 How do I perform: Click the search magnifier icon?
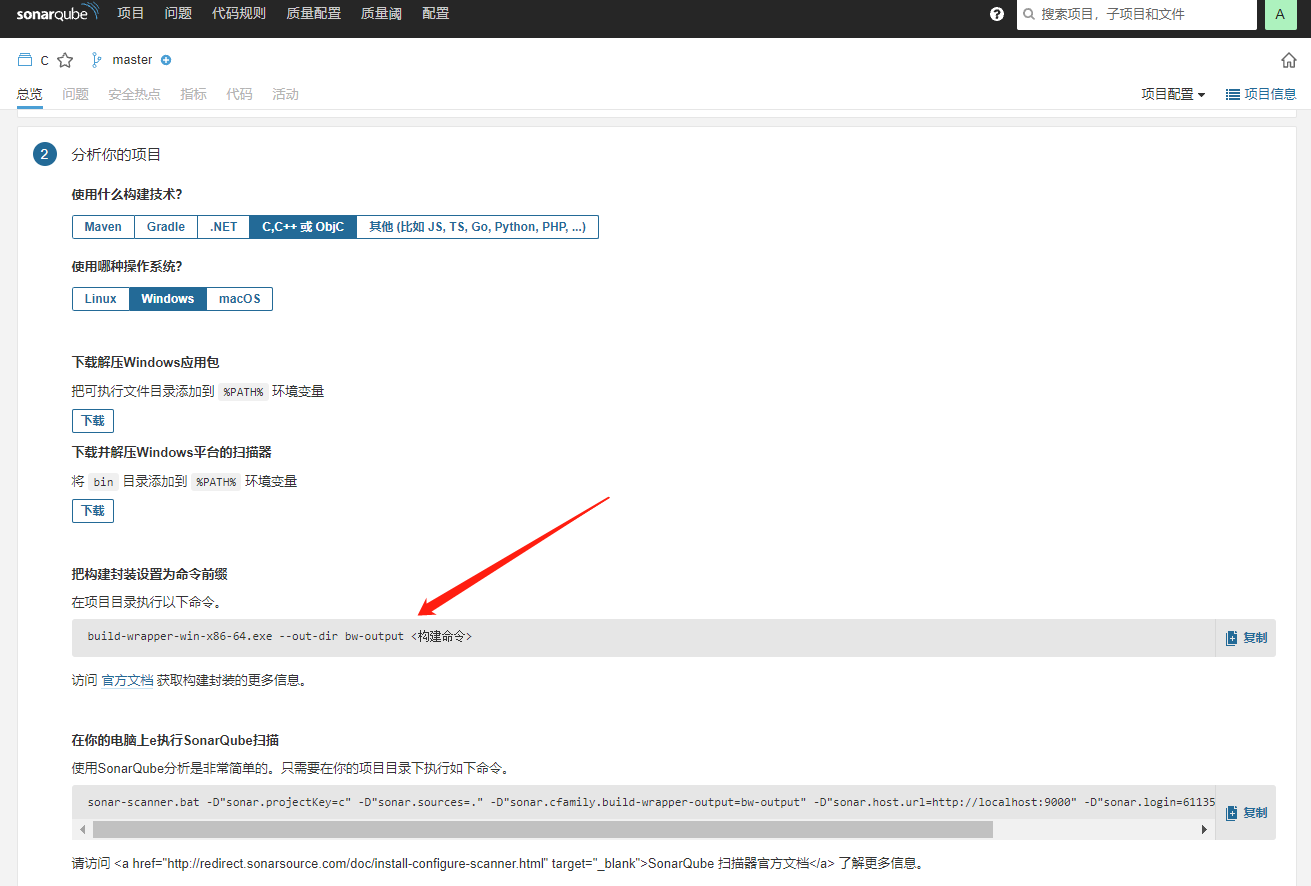point(1029,15)
